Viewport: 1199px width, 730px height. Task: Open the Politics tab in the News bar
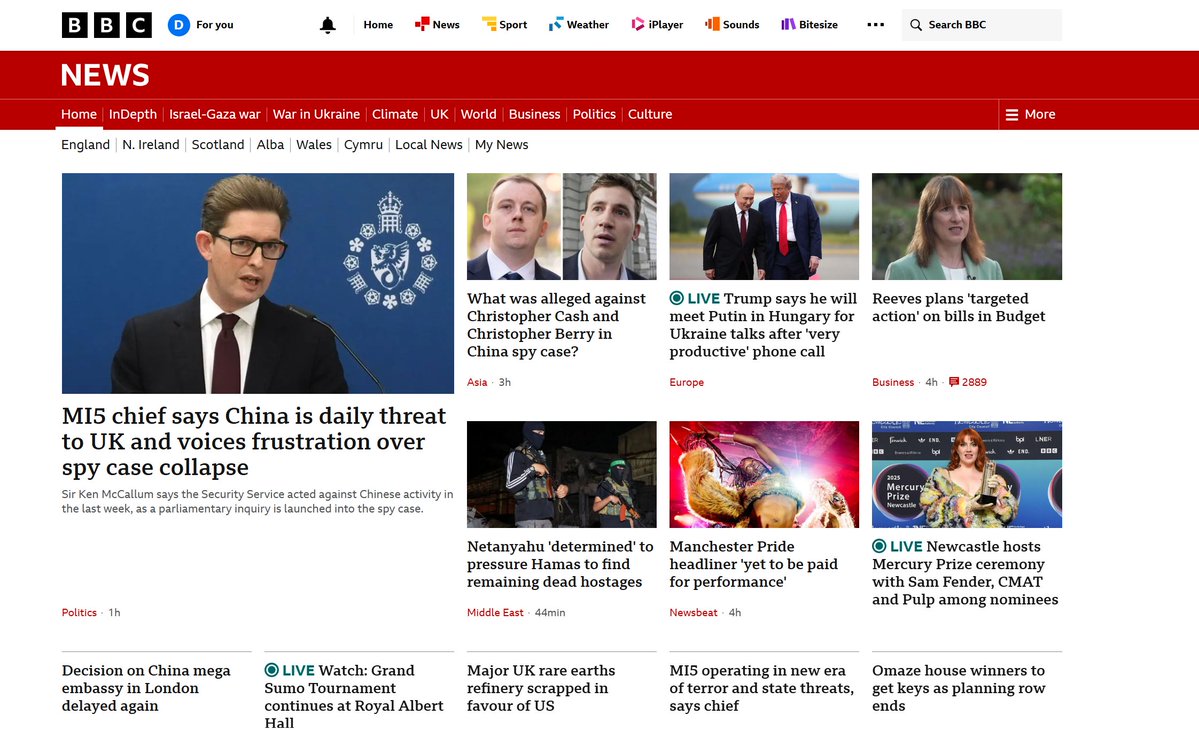tap(594, 115)
